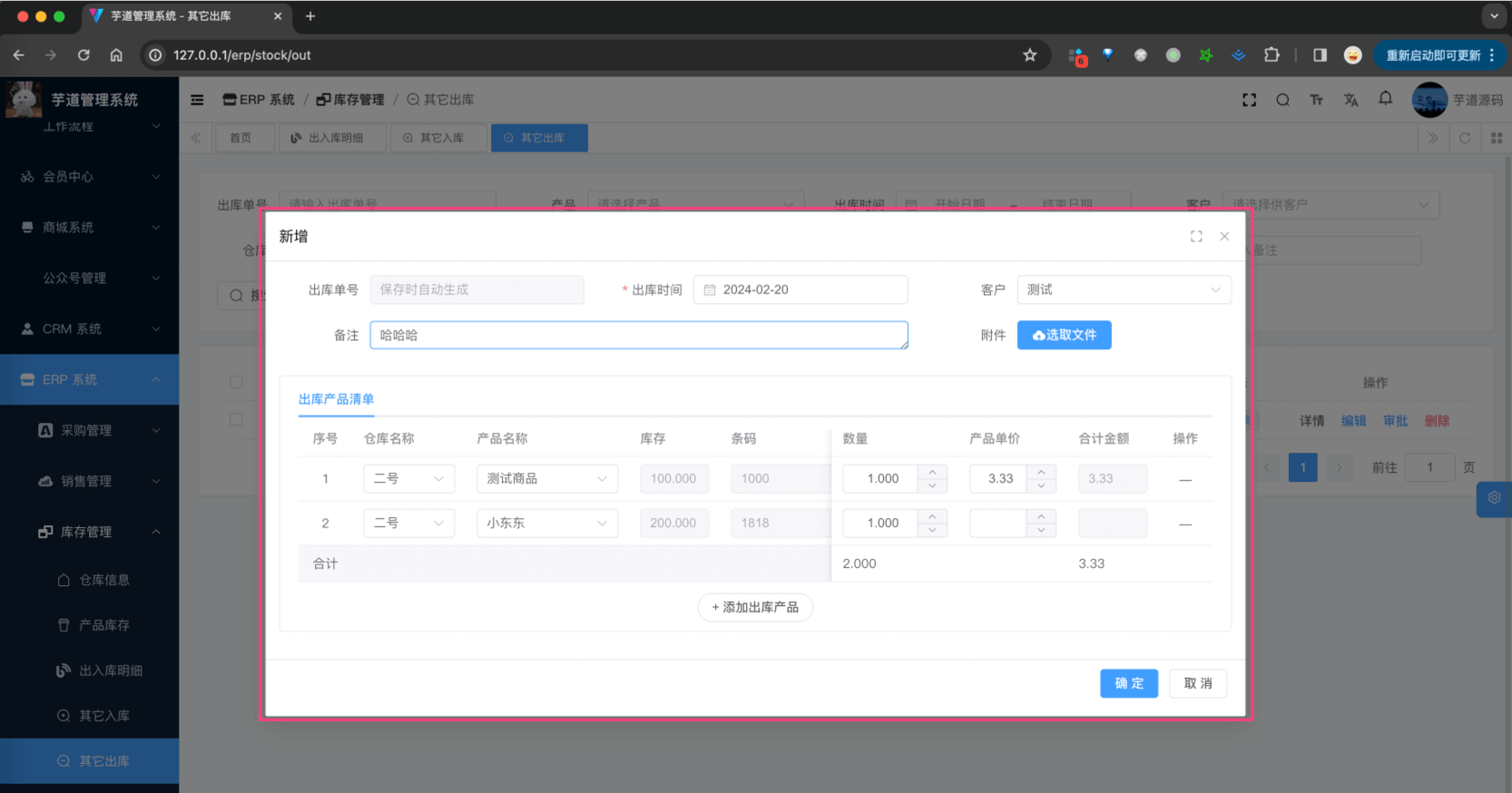Click the notification bell icon
Viewport: 1512px width, 793px height.
(1385, 99)
